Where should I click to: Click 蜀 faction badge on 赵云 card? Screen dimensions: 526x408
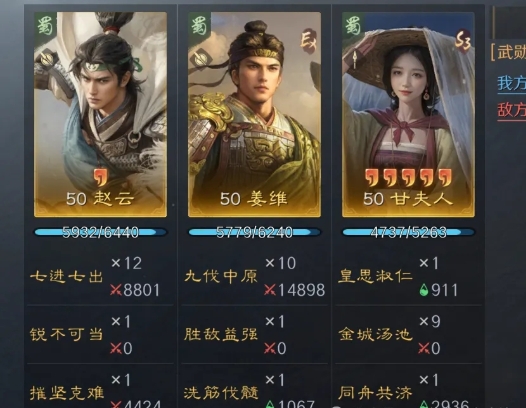45,26
